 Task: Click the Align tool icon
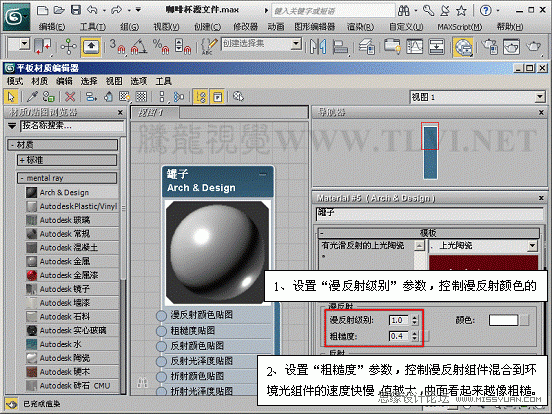pos(340,46)
